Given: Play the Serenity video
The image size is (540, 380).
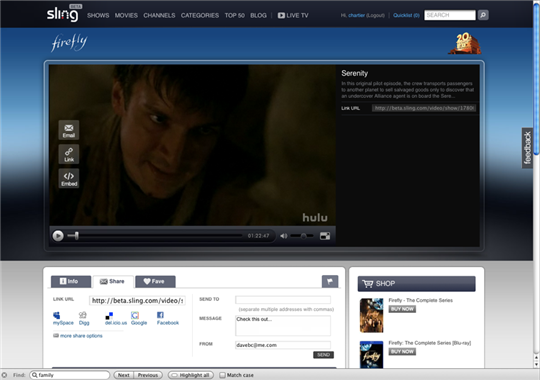Looking at the screenshot, I should tap(58, 236).
